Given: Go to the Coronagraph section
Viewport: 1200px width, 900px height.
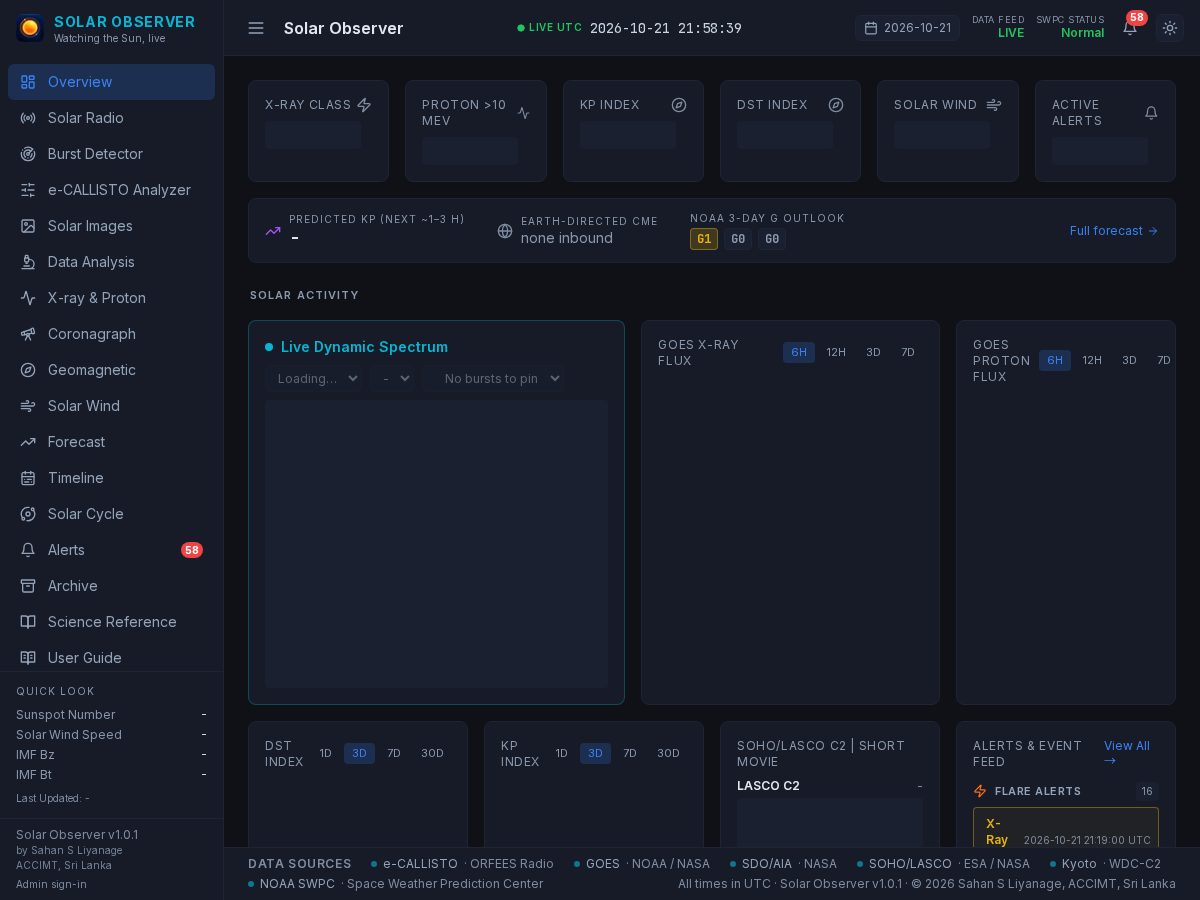Looking at the screenshot, I should [111, 334].
